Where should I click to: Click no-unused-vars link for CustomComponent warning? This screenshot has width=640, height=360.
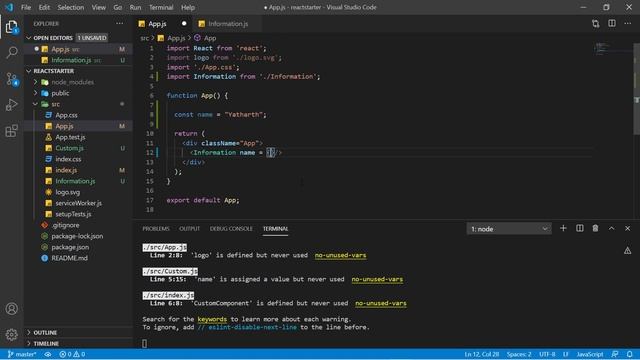(x=380, y=303)
